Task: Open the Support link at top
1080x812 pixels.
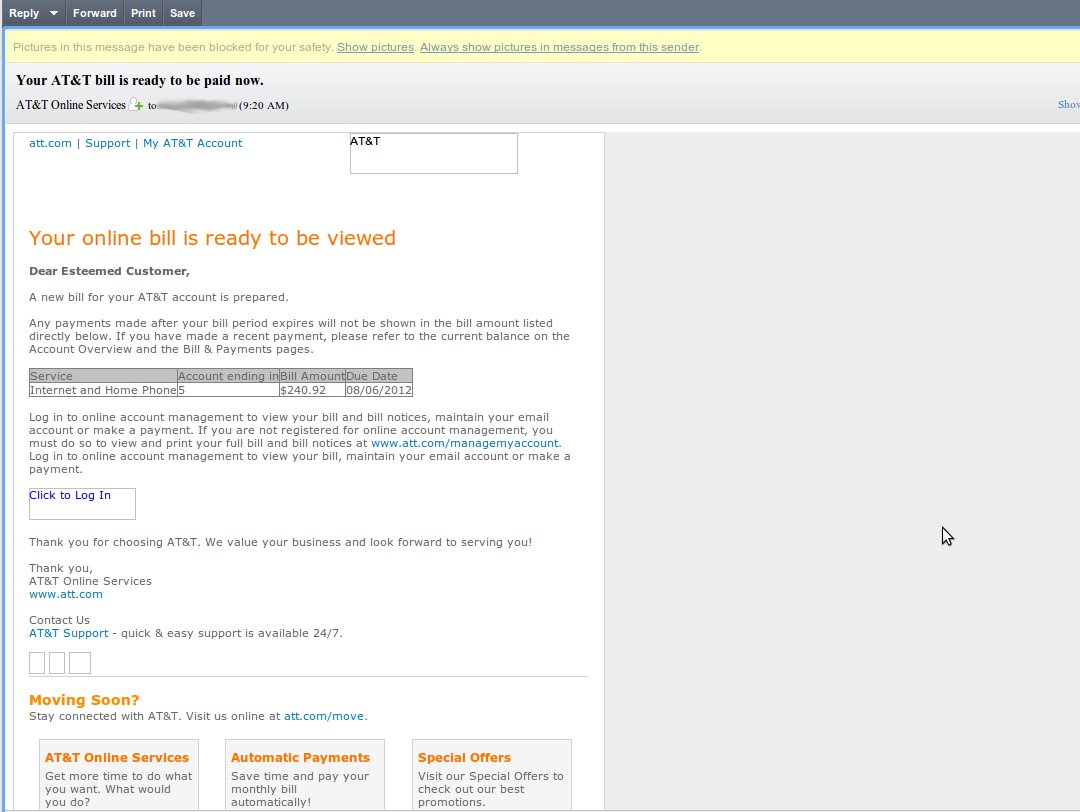Action: click(x=107, y=143)
